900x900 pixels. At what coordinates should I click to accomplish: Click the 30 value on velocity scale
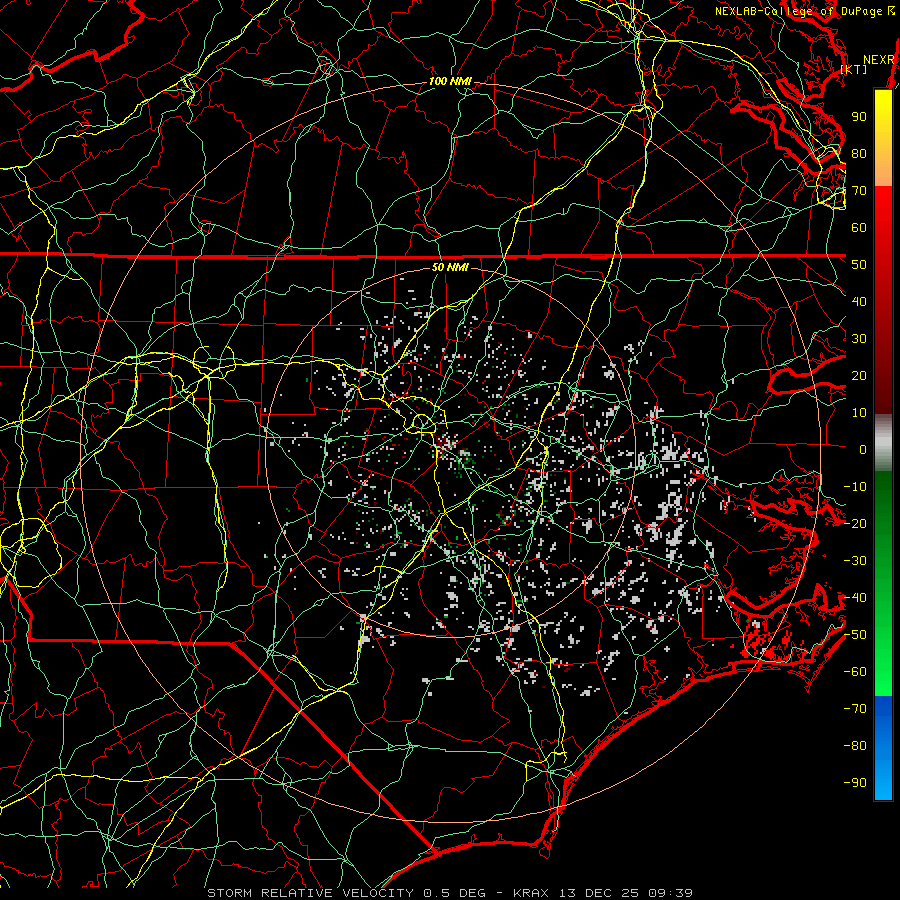pos(859,339)
